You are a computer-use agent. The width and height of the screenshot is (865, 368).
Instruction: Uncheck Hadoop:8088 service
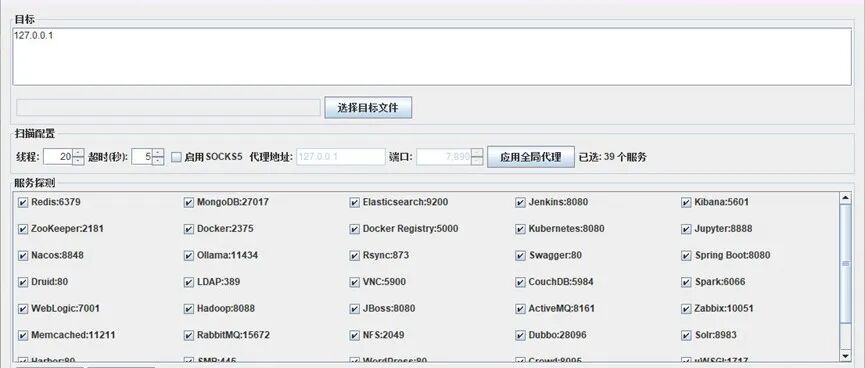click(x=189, y=308)
